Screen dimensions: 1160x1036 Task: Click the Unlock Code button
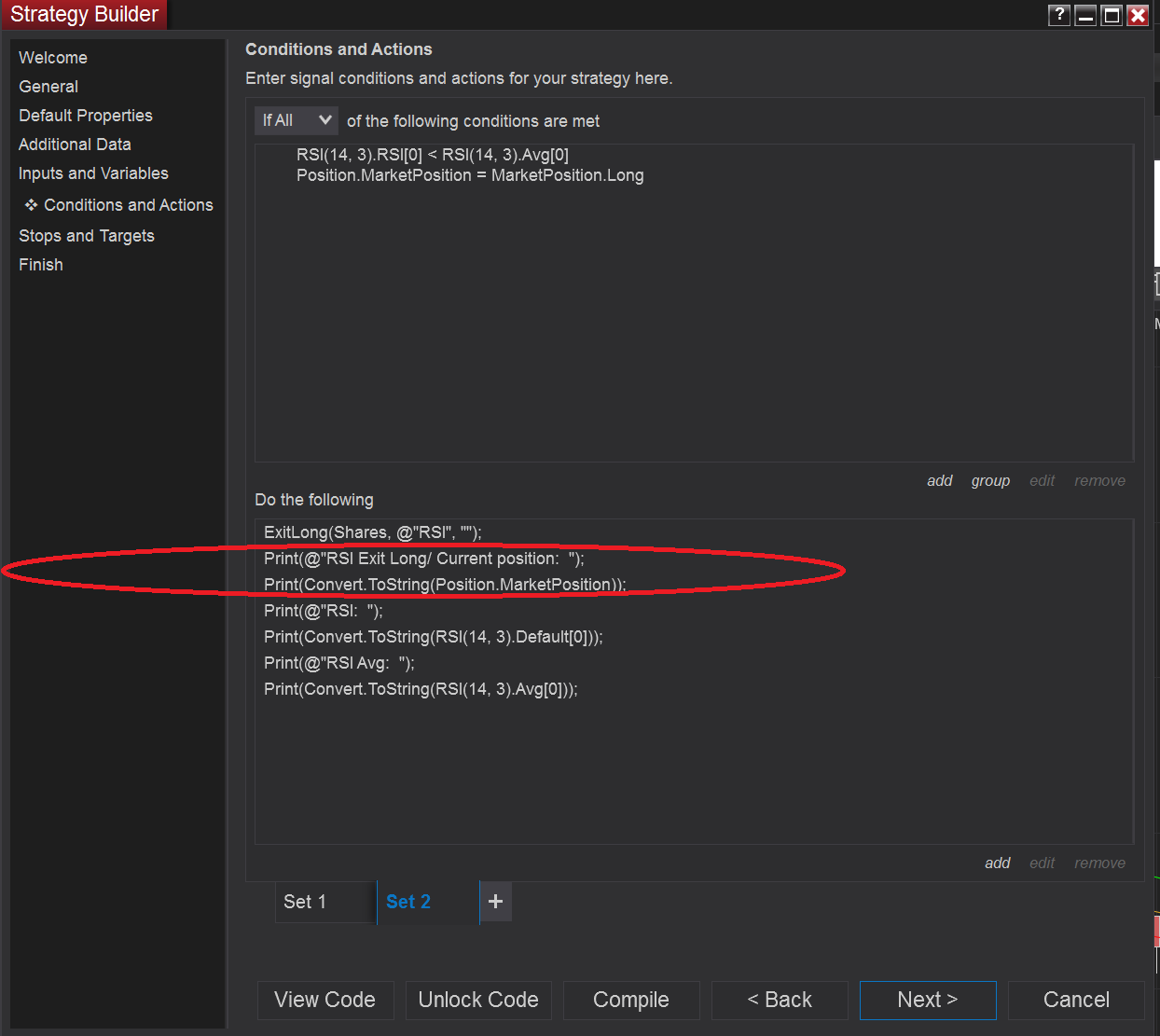tap(478, 1000)
